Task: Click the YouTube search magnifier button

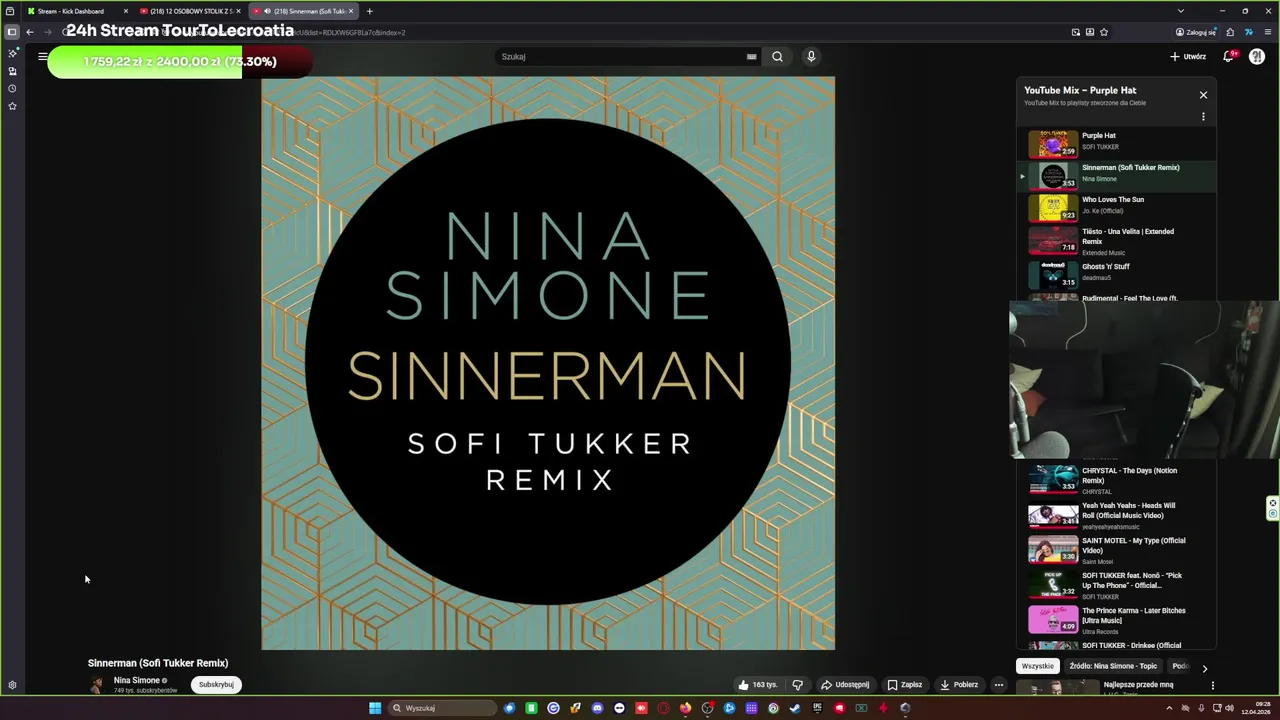Action: [x=777, y=57]
